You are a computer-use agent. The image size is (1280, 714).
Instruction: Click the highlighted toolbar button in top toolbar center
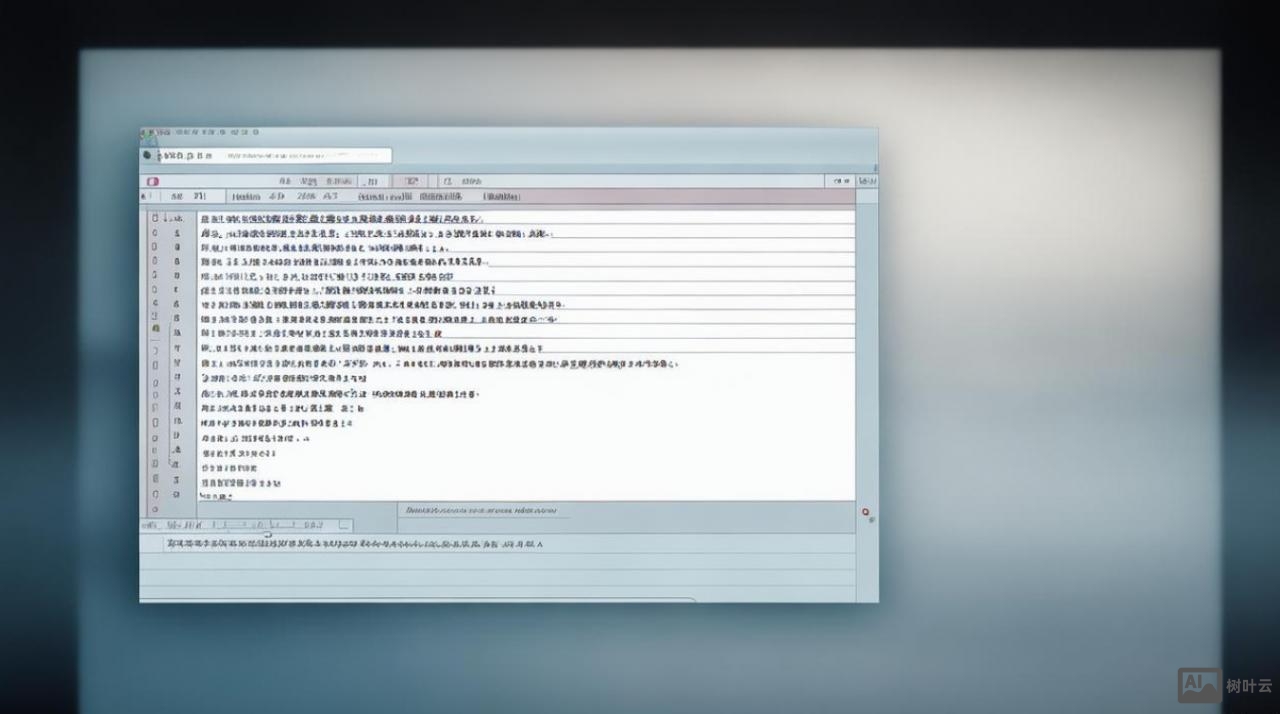click(x=409, y=181)
